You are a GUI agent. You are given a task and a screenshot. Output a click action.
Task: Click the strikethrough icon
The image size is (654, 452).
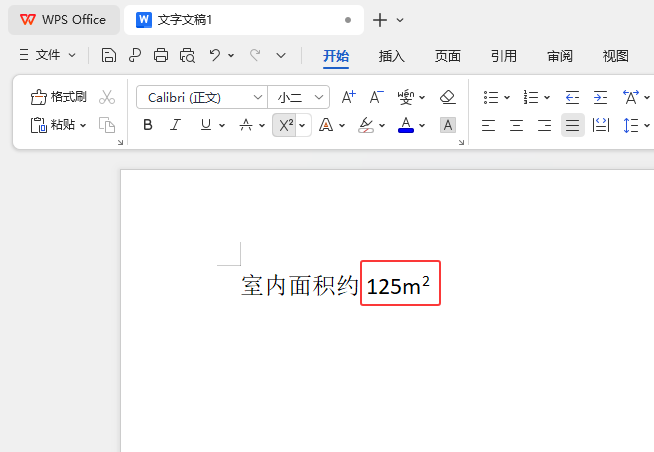[x=246, y=125]
